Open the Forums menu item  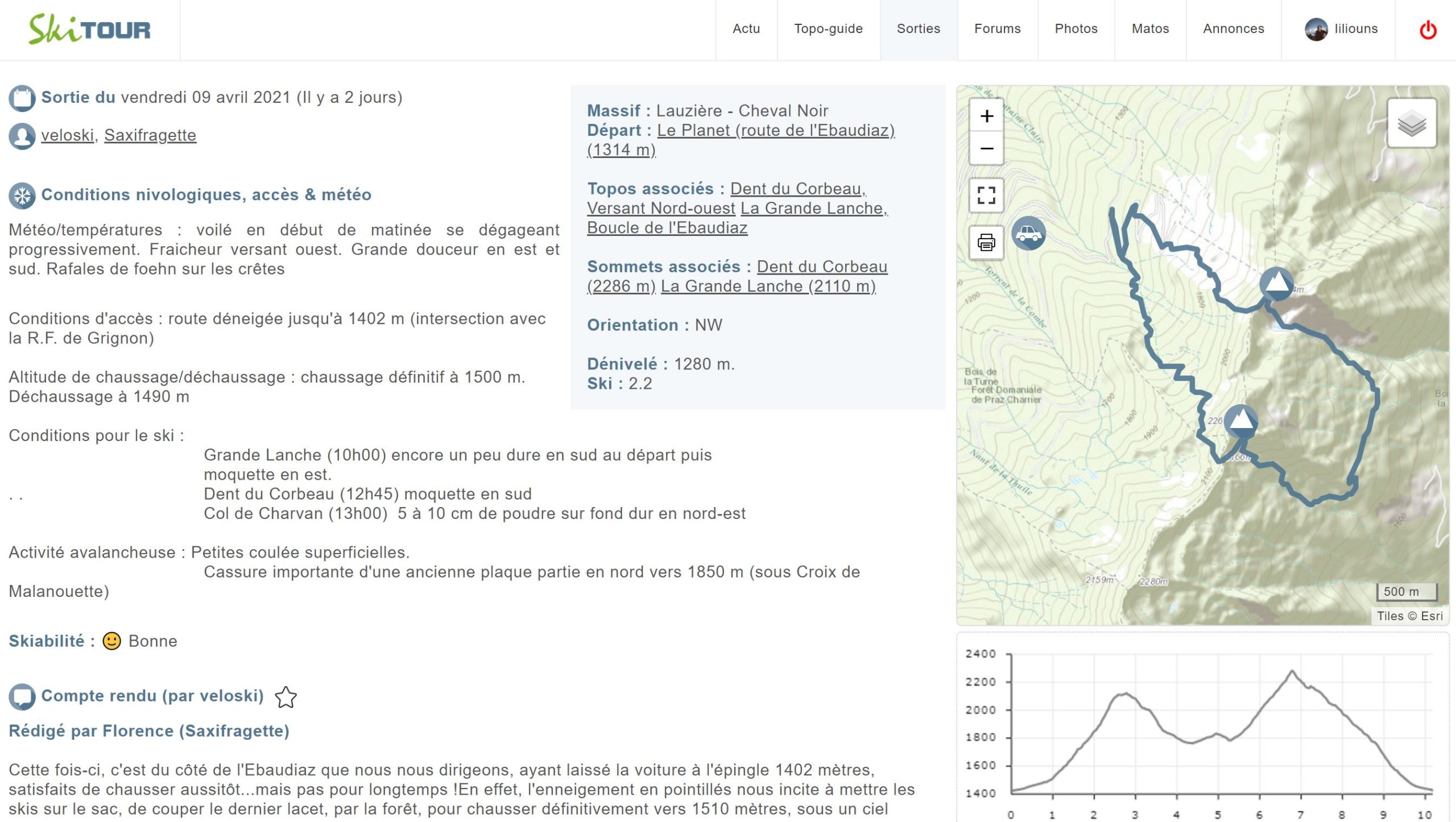click(x=997, y=29)
